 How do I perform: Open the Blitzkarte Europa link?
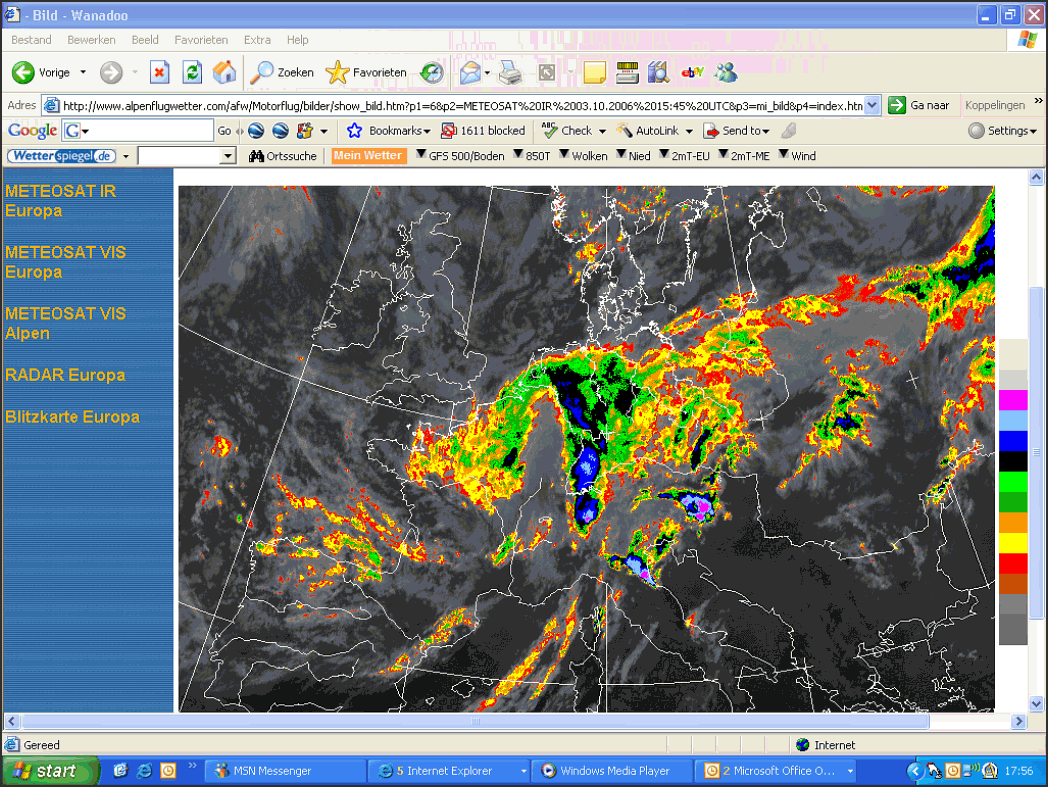click(72, 417)
